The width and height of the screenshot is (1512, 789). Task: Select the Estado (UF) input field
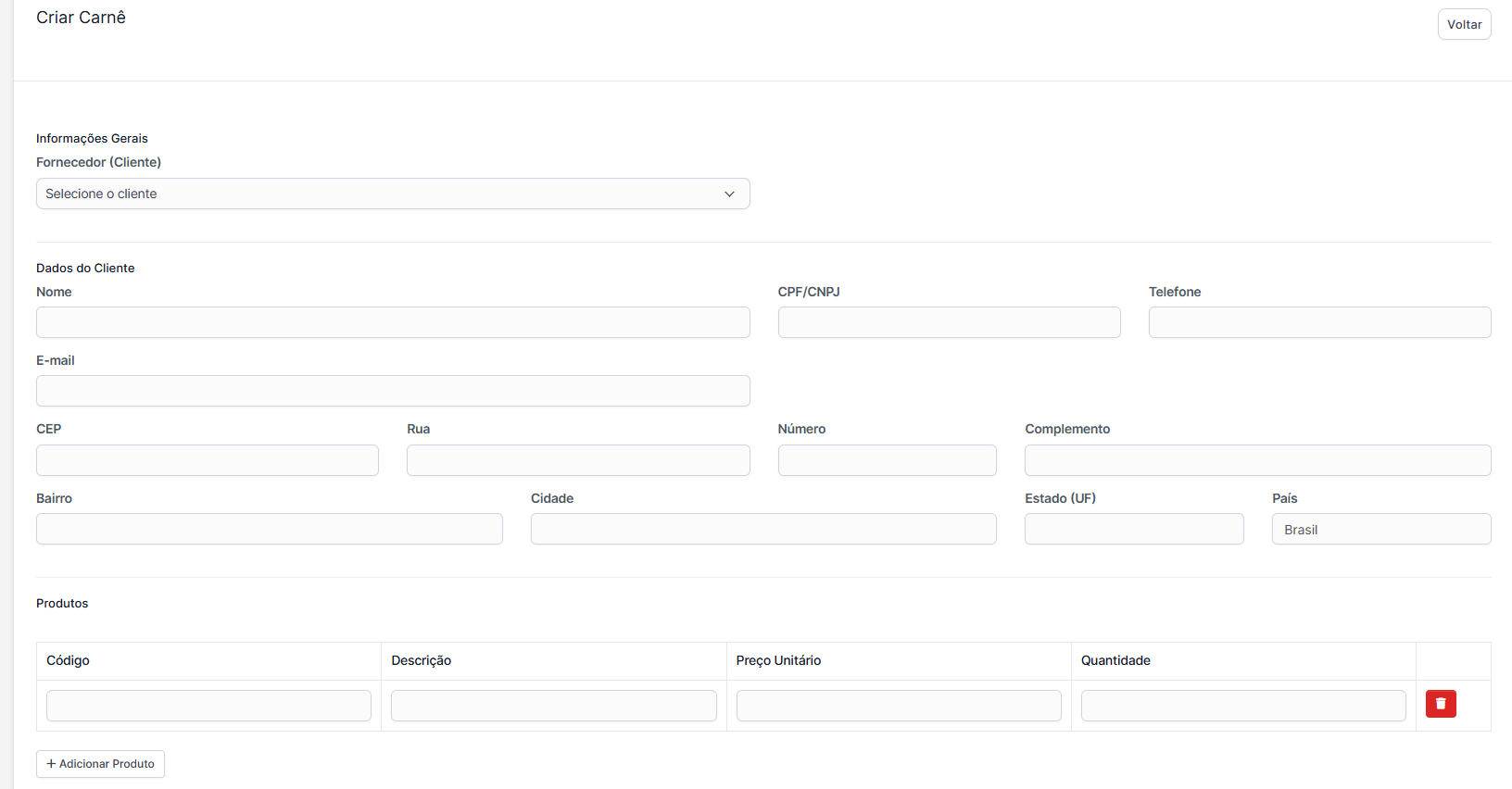pos(1134,529)
